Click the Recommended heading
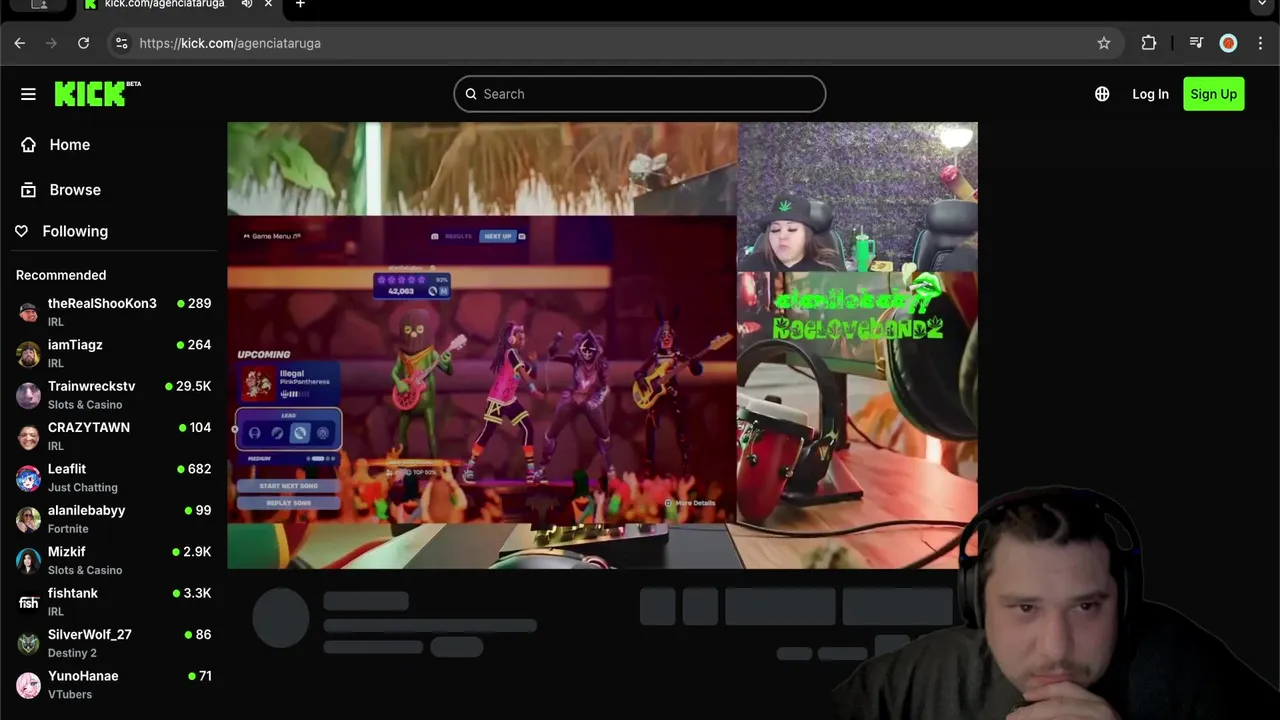The height and width of the screenshot is (720, 1280). point(61,275)
